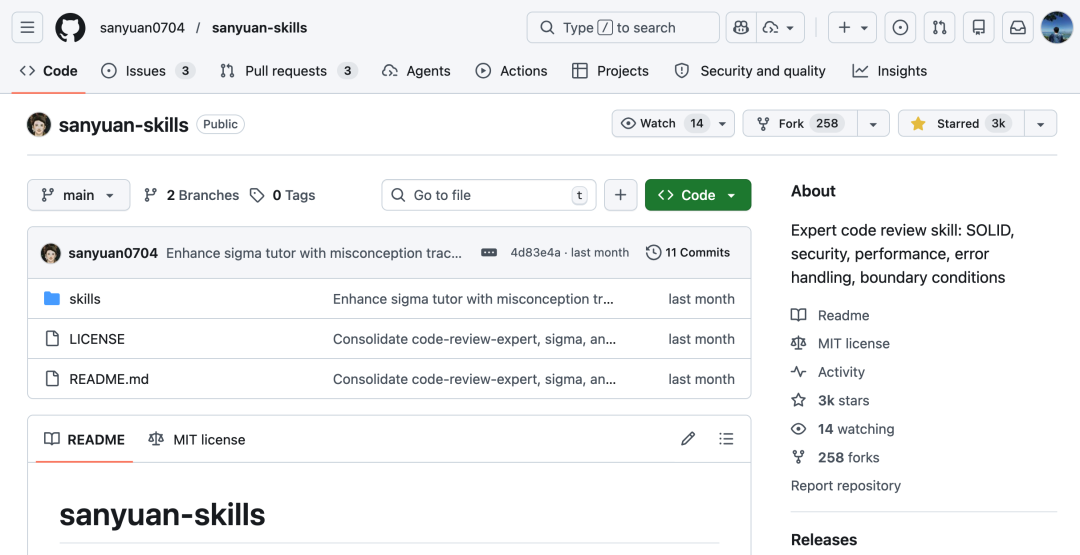This screenshot has width=1080, height=555.
Task: Expand the Watch notifications dropdown
Action: point(723,124)
